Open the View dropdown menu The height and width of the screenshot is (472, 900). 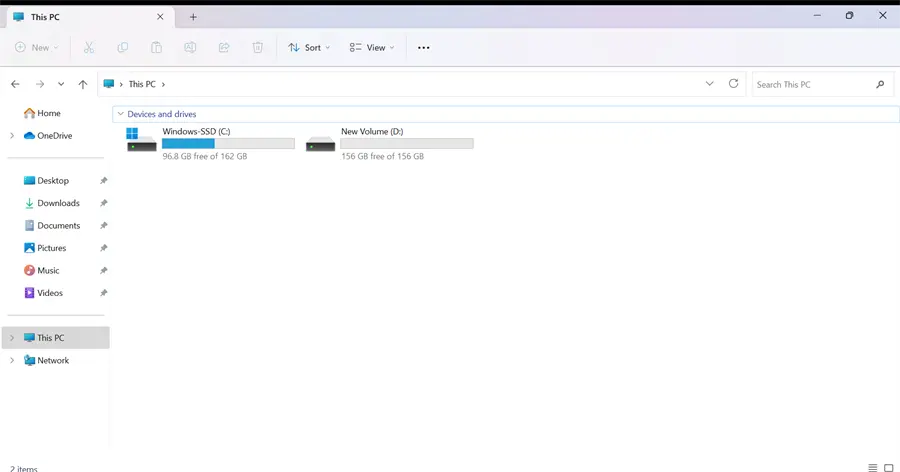point(372,48)
